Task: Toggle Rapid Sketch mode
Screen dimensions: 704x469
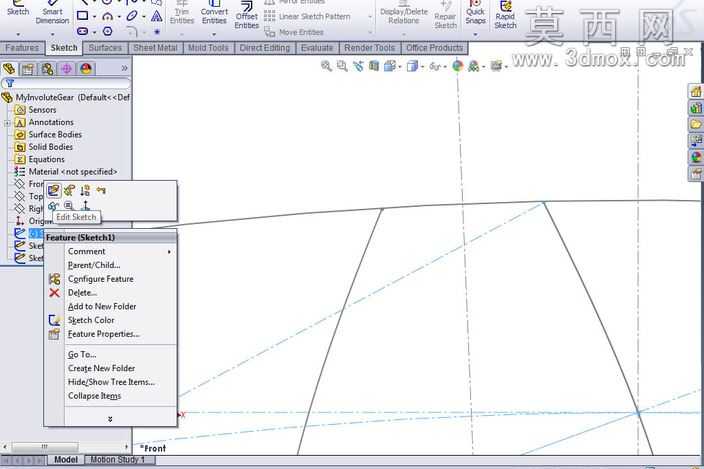Action: pyautogui.click(x=505, y=15)
